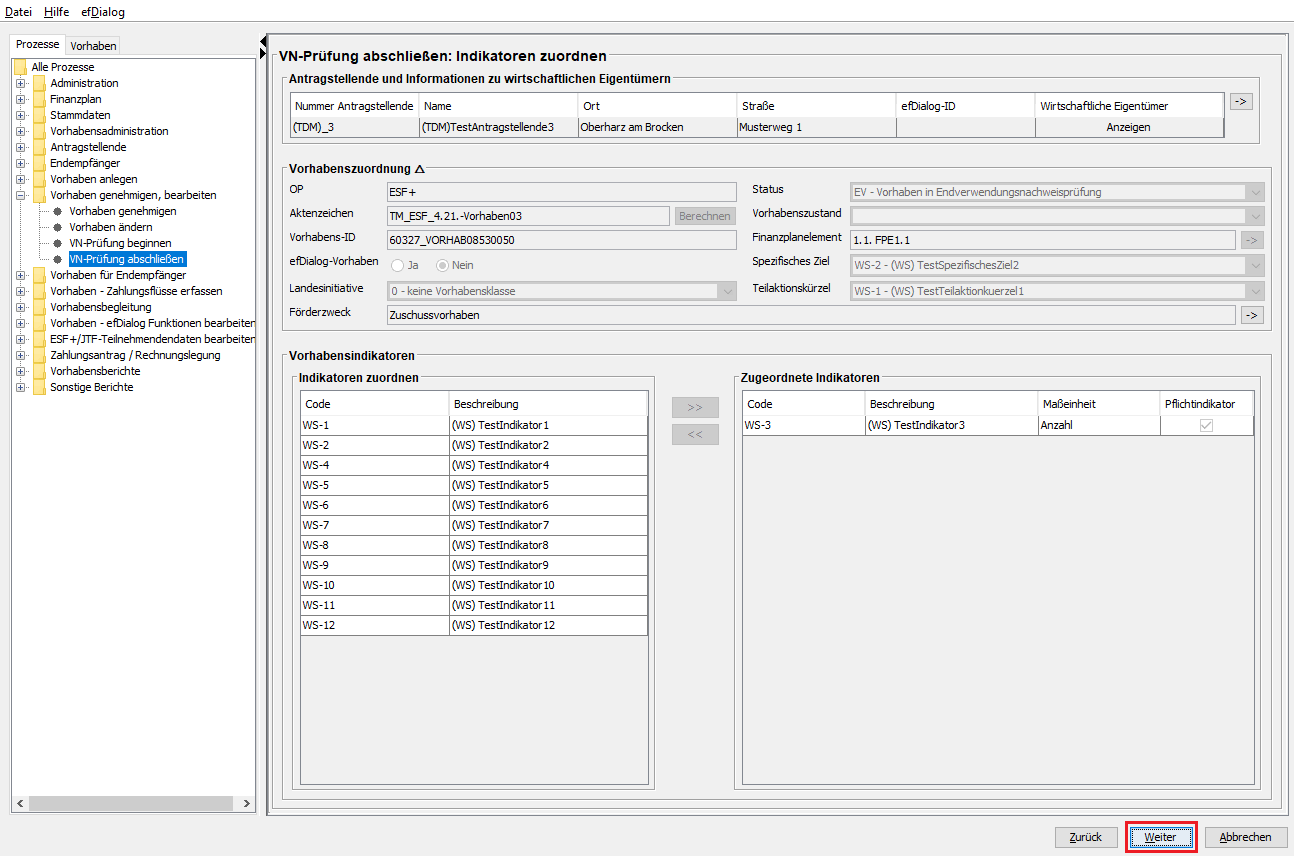Viewport: 1294px width, 856px height.
Task: Collapse the Vorhaben genehmigen, bearbeiten node
Action: tap(20, 195)
